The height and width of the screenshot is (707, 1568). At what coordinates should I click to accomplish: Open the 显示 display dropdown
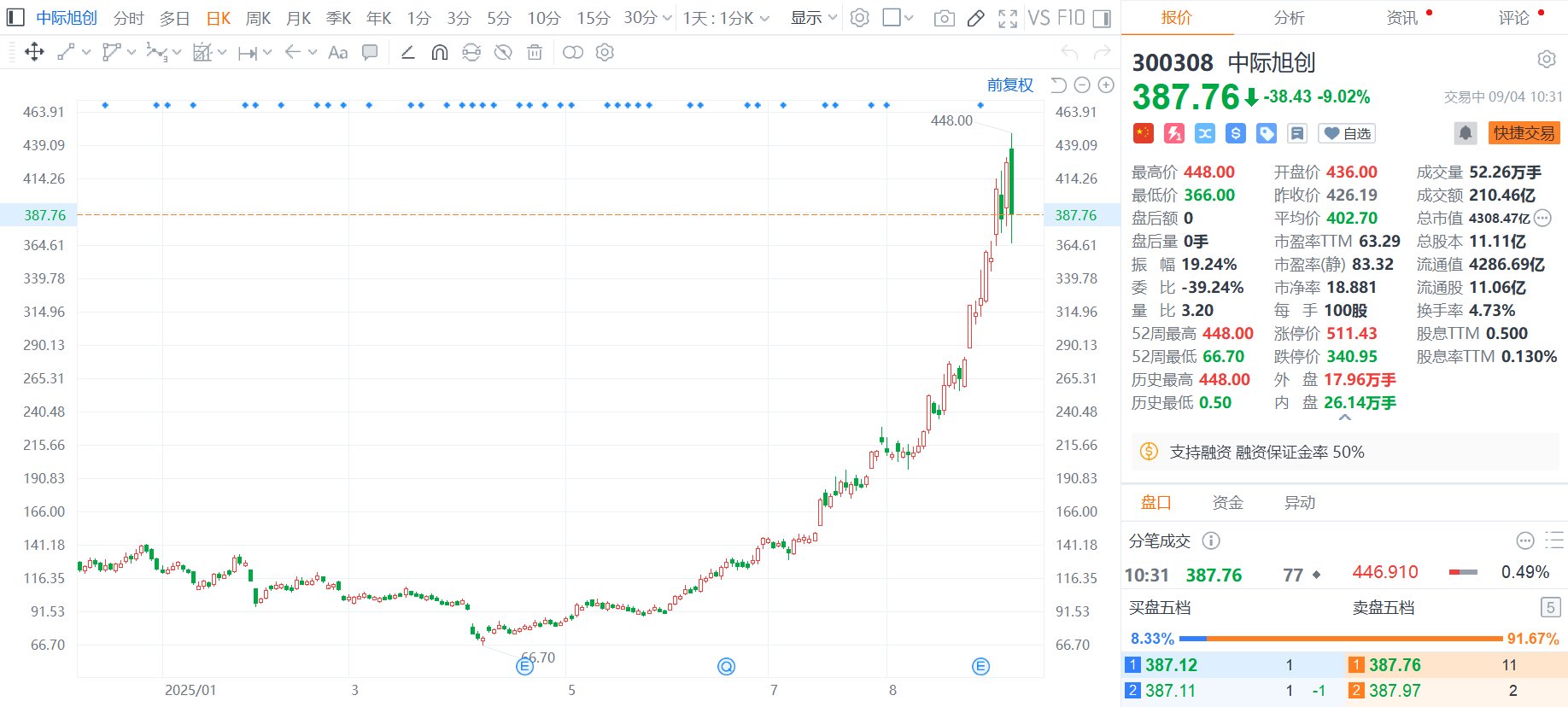click(x=813, y=18)
